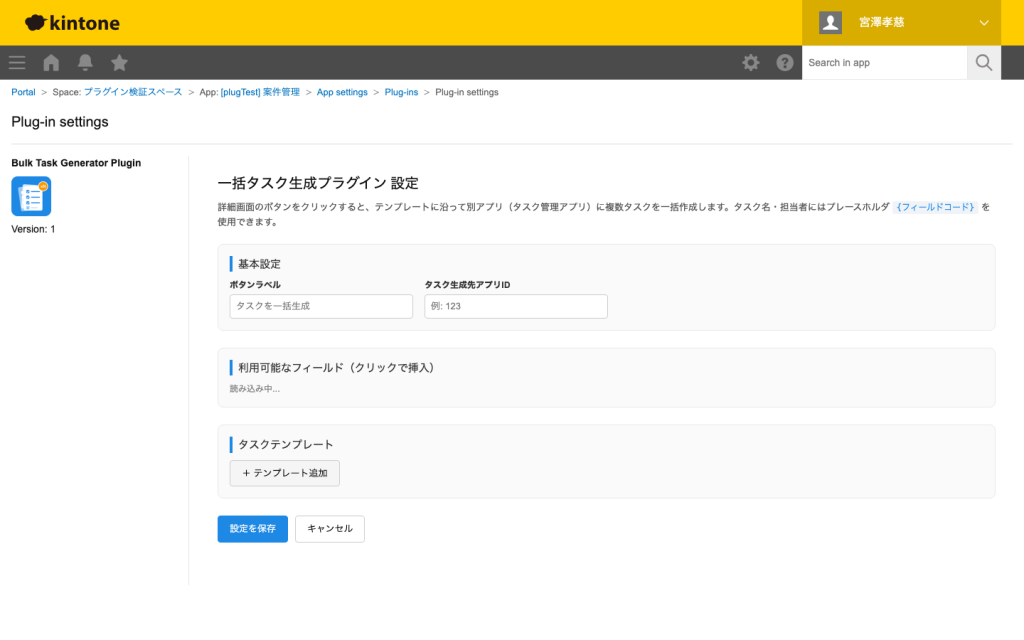1024x640 pixels.
Task: Open the hamburger app menu
Action: click(x=16, y=62)
